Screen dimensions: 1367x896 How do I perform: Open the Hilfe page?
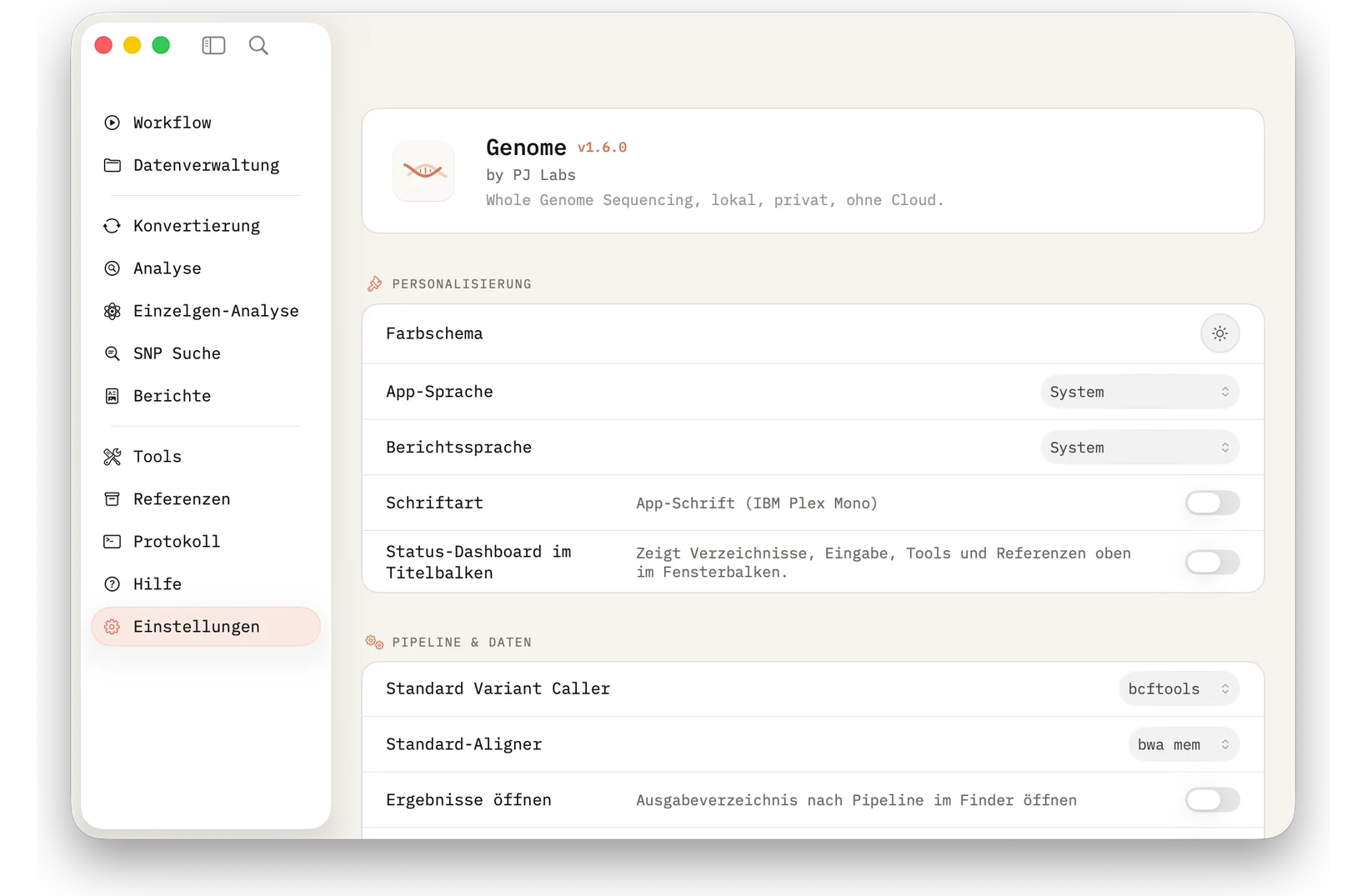205,584
